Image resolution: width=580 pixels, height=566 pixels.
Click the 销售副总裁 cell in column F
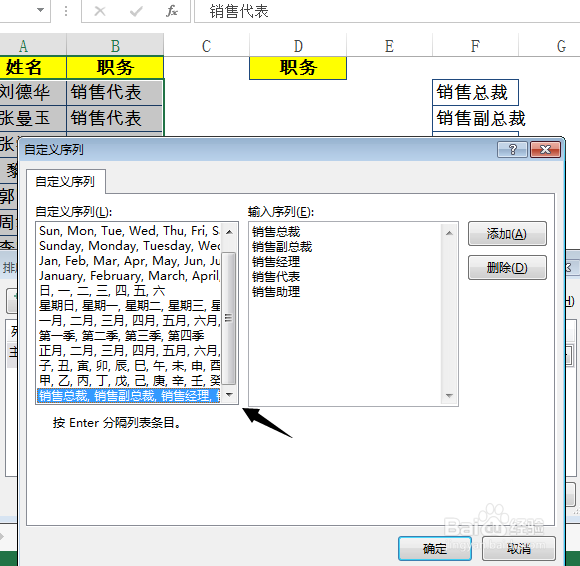pos(475,118)
